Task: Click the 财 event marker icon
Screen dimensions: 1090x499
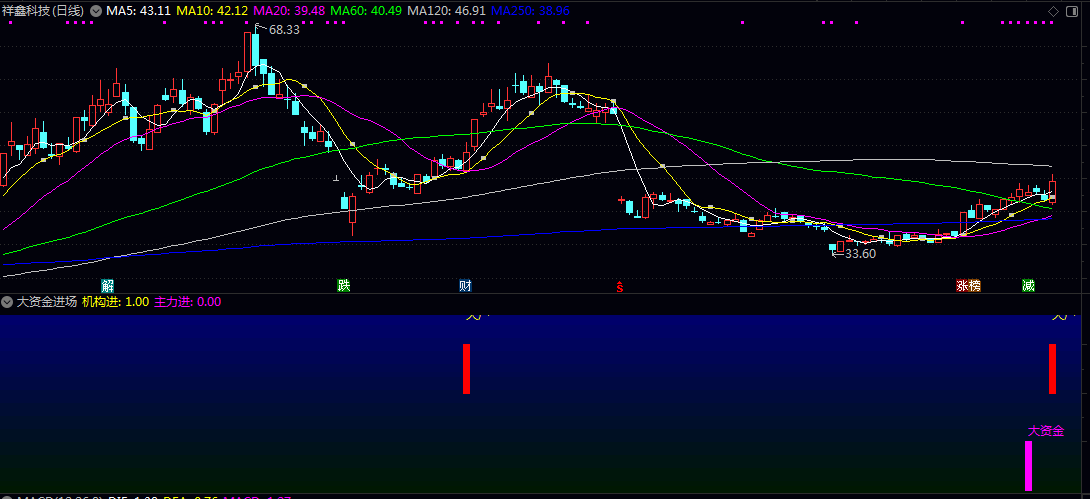Action: click(x=465, y=286)
